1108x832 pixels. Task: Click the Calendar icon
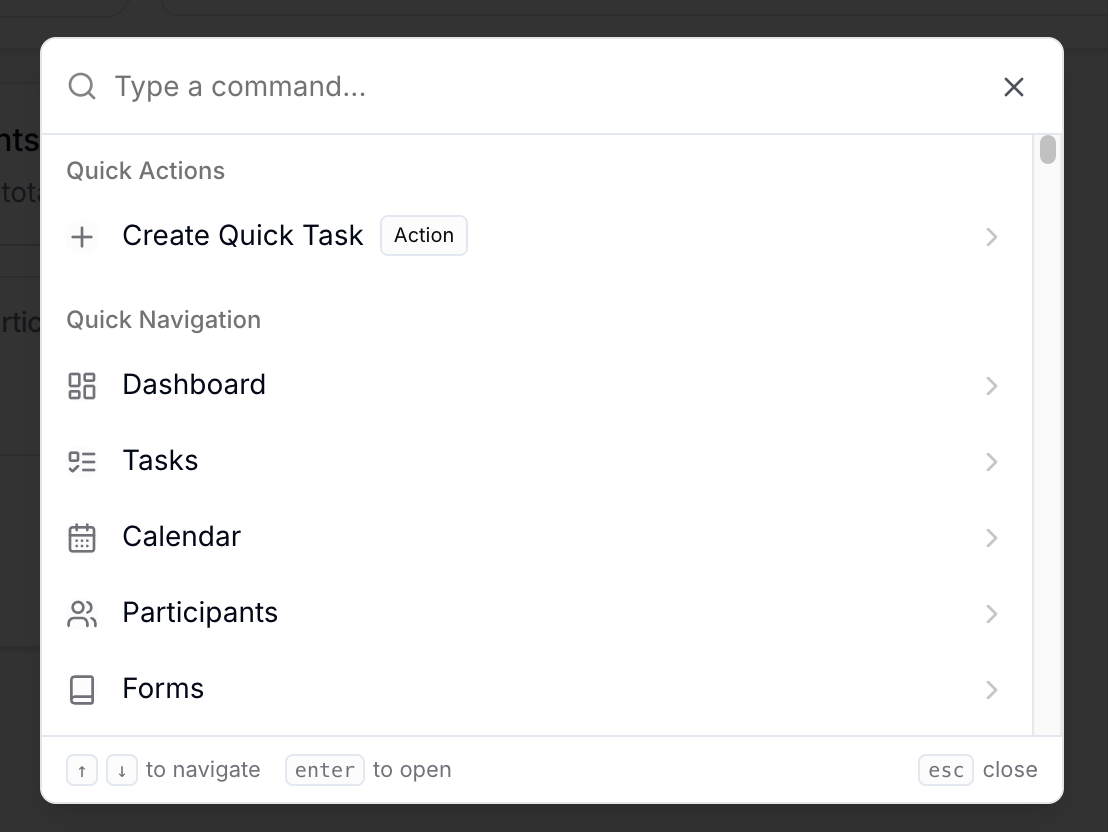tap(82, 538)
